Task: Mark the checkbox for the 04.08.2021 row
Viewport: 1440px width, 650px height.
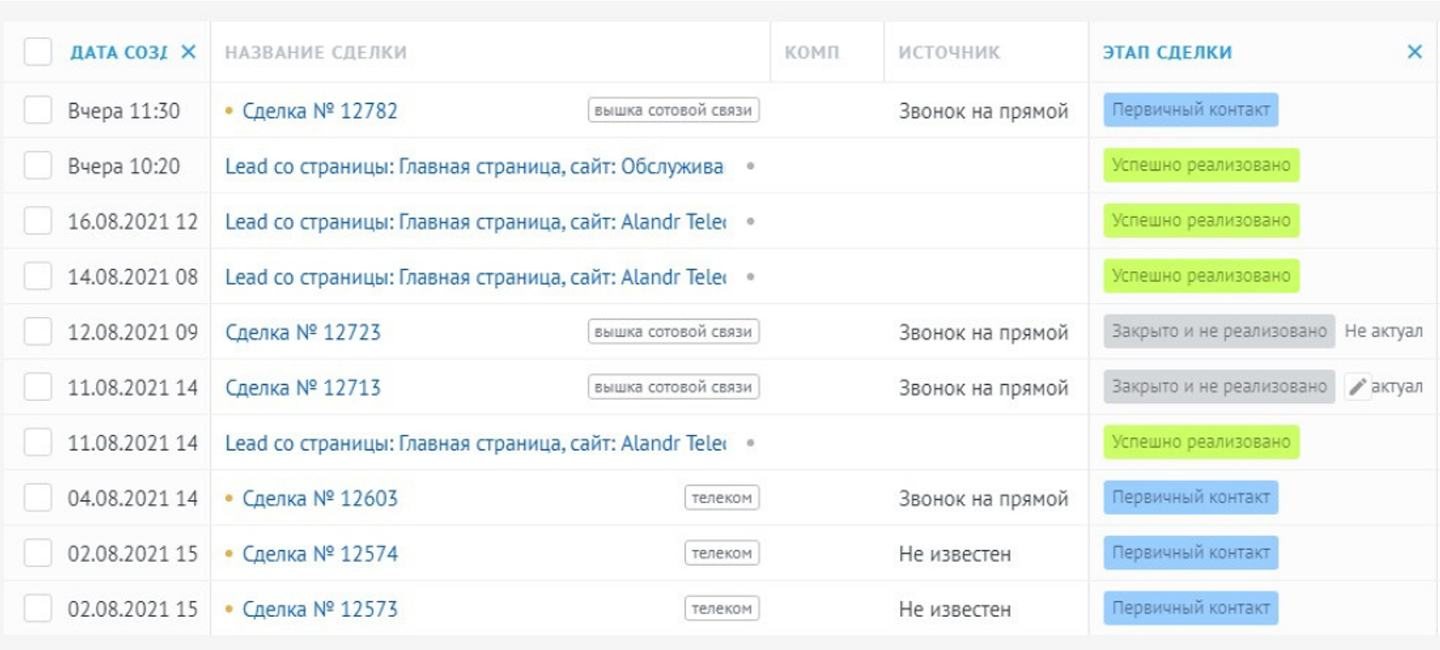Action: pyautogui.click(x=38, y=498)
